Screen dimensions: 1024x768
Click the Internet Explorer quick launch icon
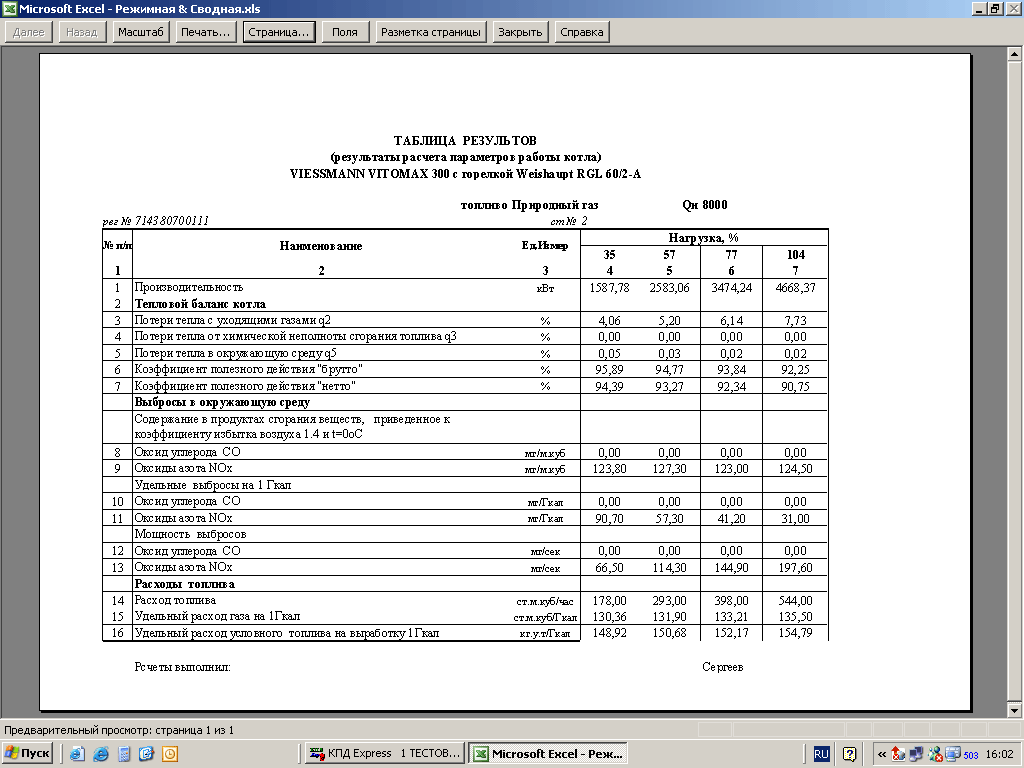(99, 754)
